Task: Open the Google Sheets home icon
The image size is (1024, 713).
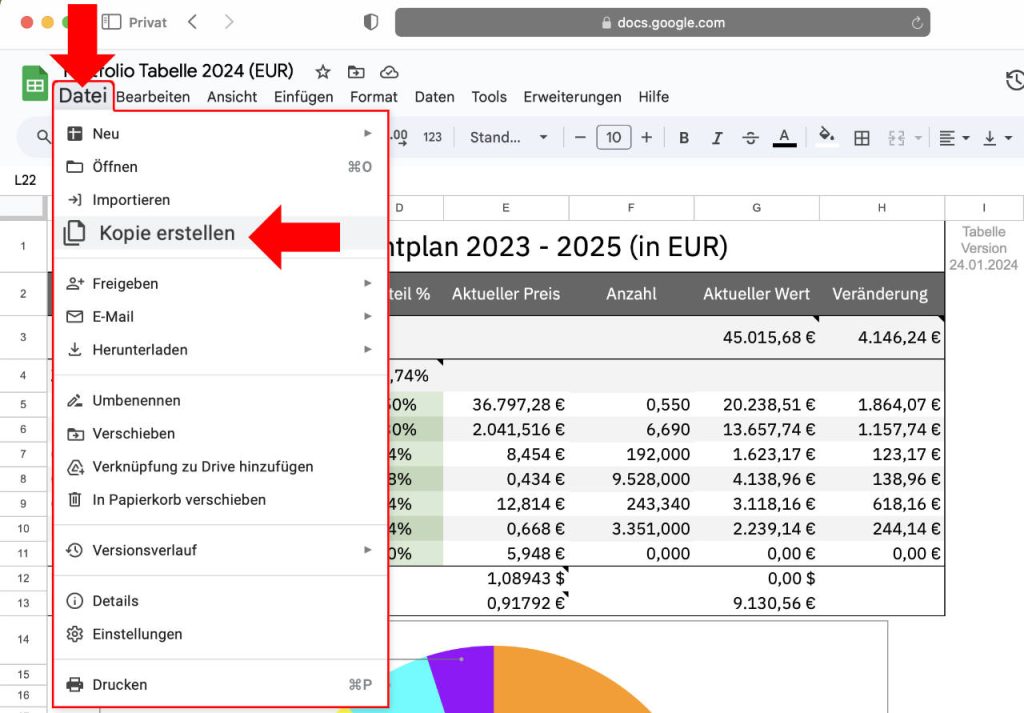Action: tap(35, 84)
